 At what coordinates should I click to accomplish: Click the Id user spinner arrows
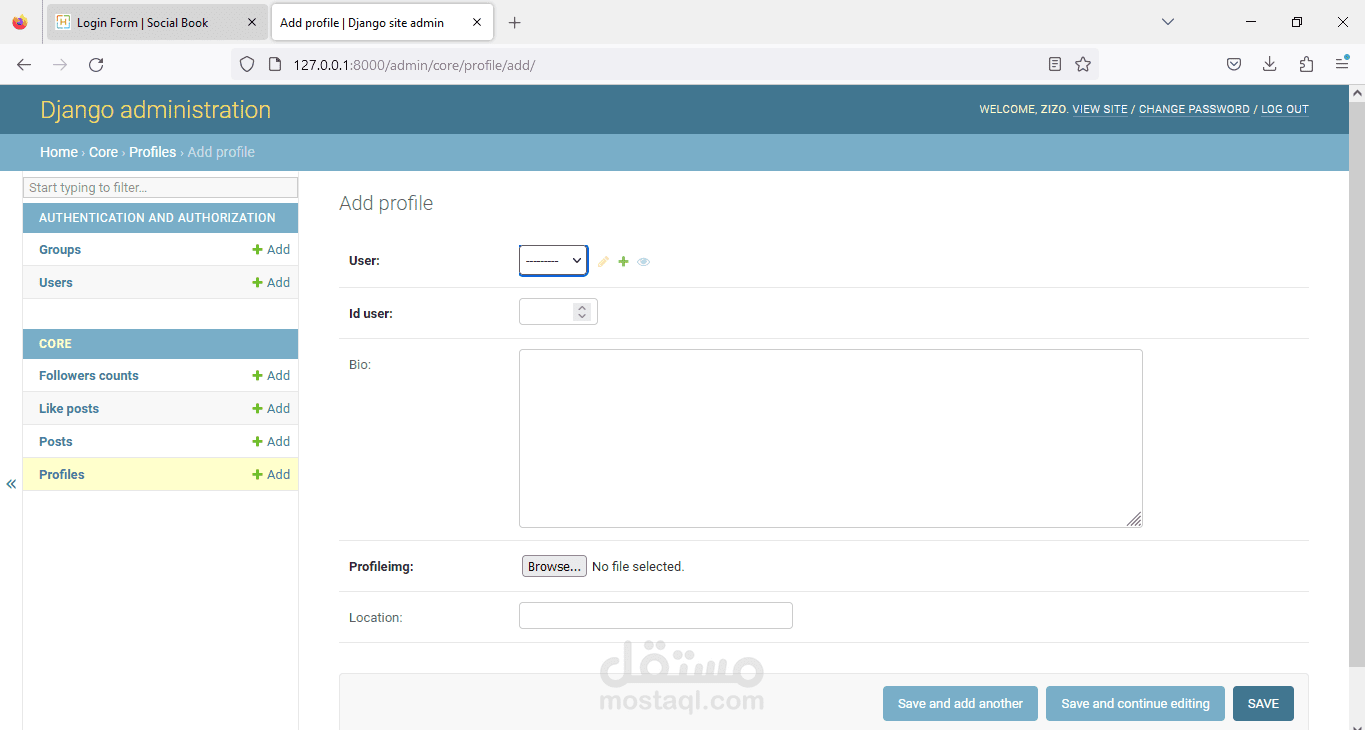click(582, 312)
